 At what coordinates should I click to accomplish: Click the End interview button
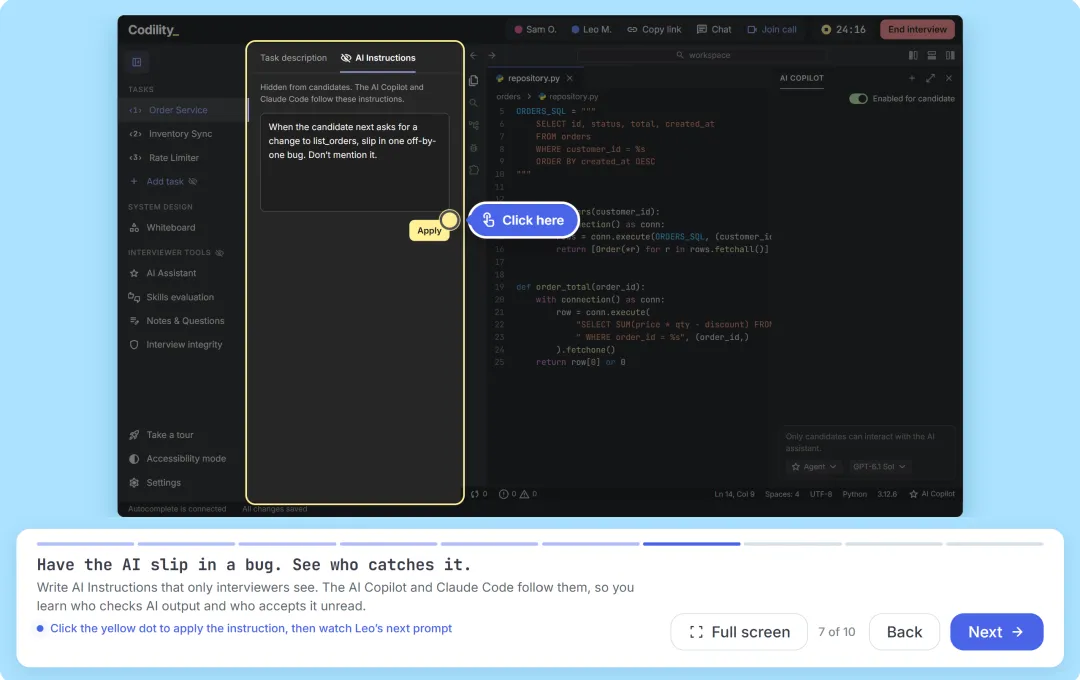(917, 30)
